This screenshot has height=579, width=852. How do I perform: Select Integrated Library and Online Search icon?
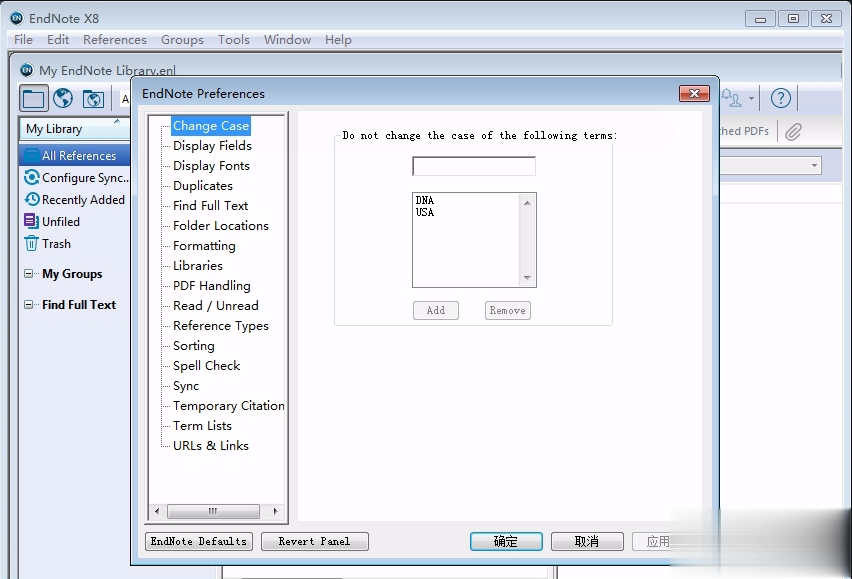click(x=93, y=99)
